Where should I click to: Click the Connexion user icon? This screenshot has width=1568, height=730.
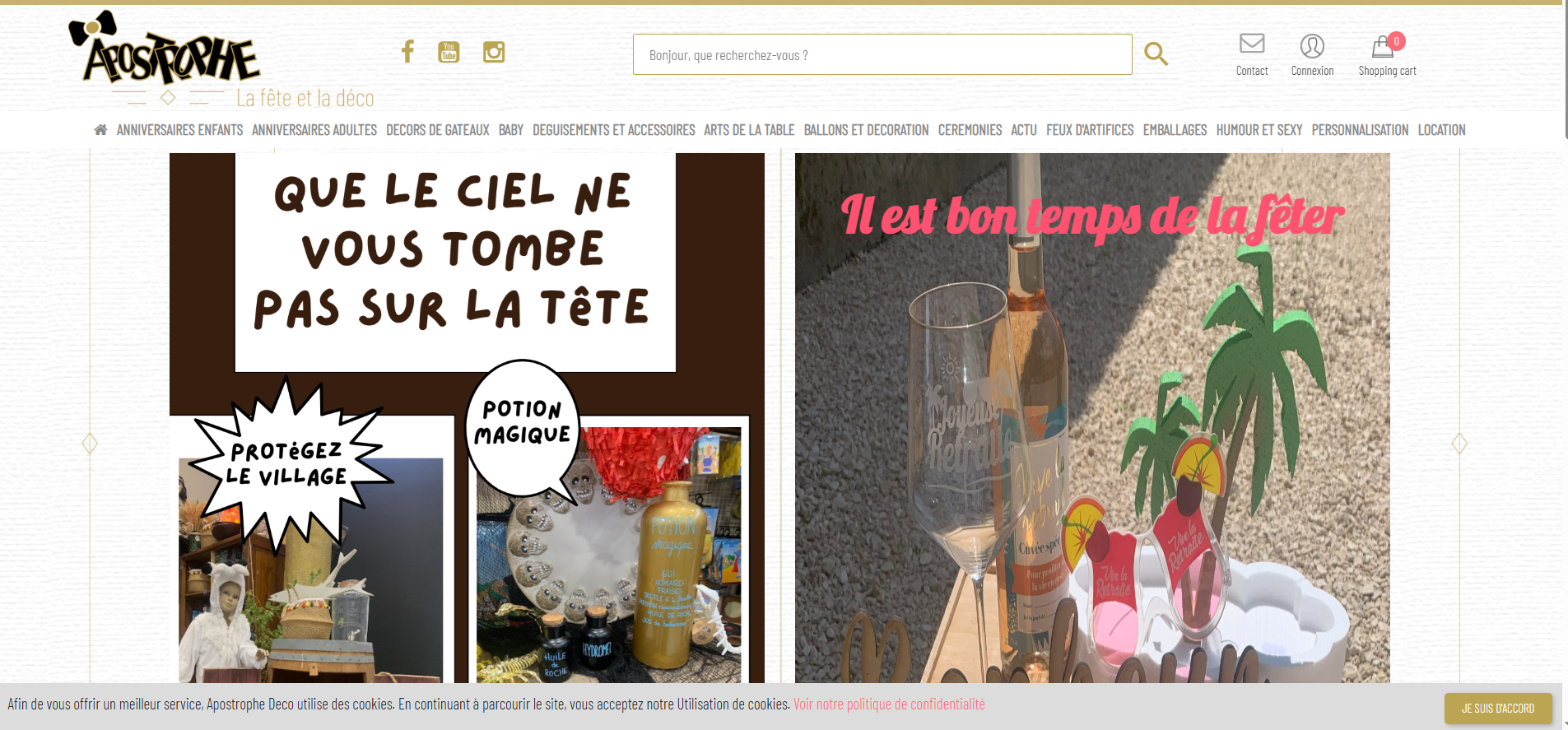pos(1312,46)
